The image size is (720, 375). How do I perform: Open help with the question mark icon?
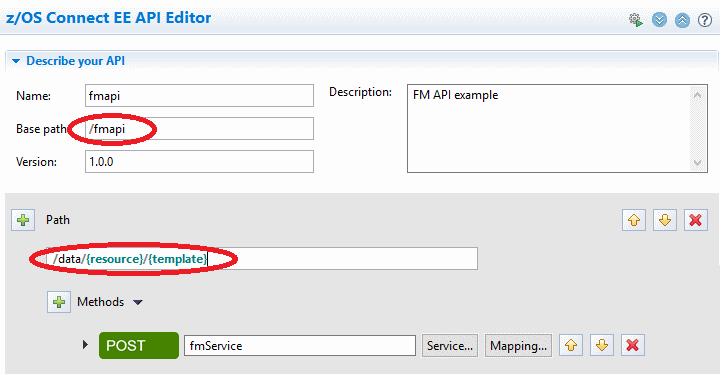(x=705, y=20)
